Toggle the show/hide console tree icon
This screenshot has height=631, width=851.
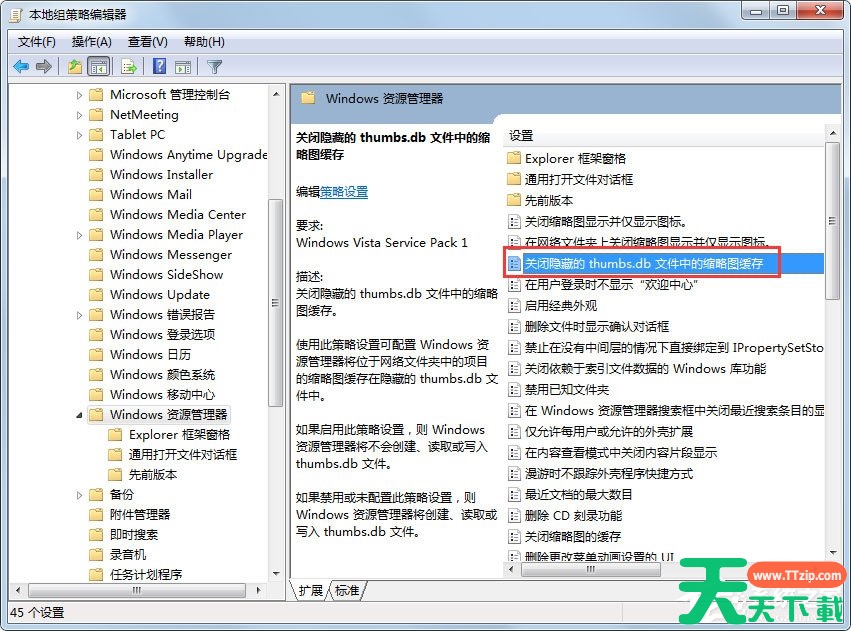point(98,67)
